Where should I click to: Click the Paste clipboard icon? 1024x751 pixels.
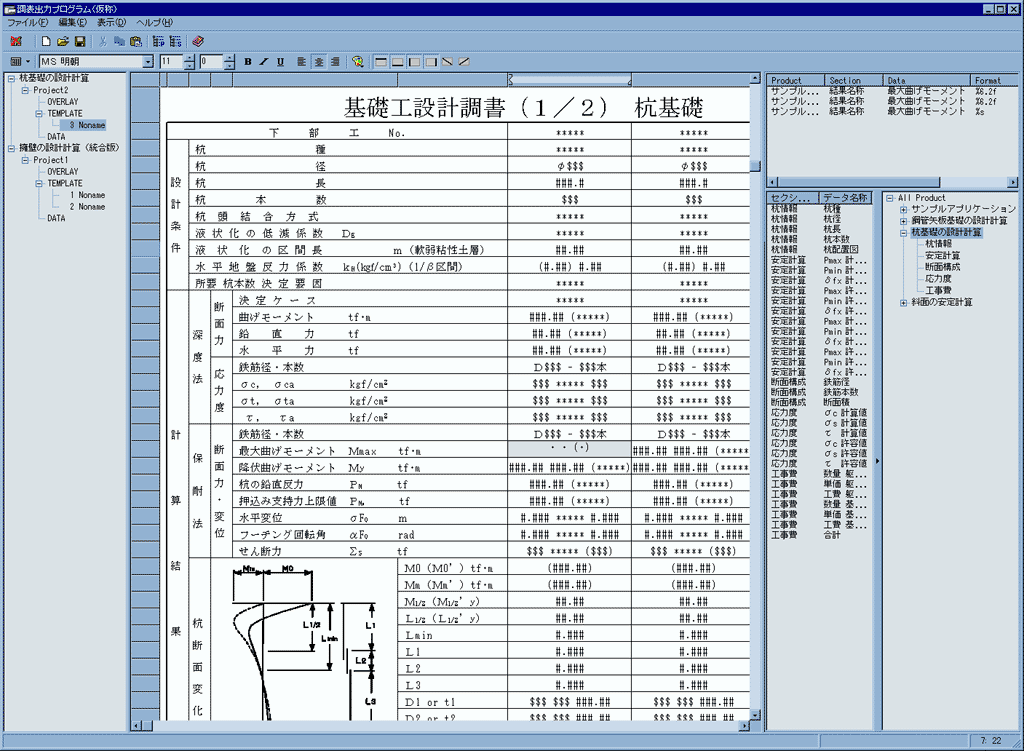click(135, 42)
